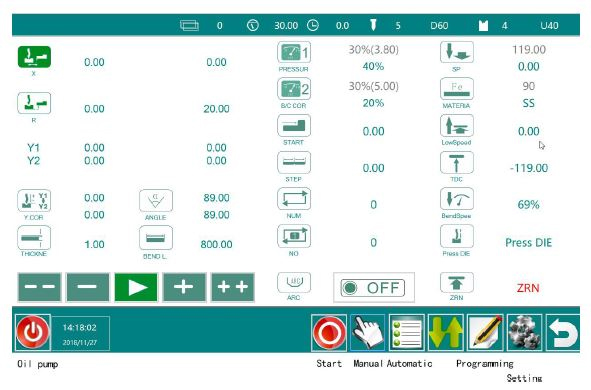
Task: Open the Programming pencil page
Action: tap(485, 333)
